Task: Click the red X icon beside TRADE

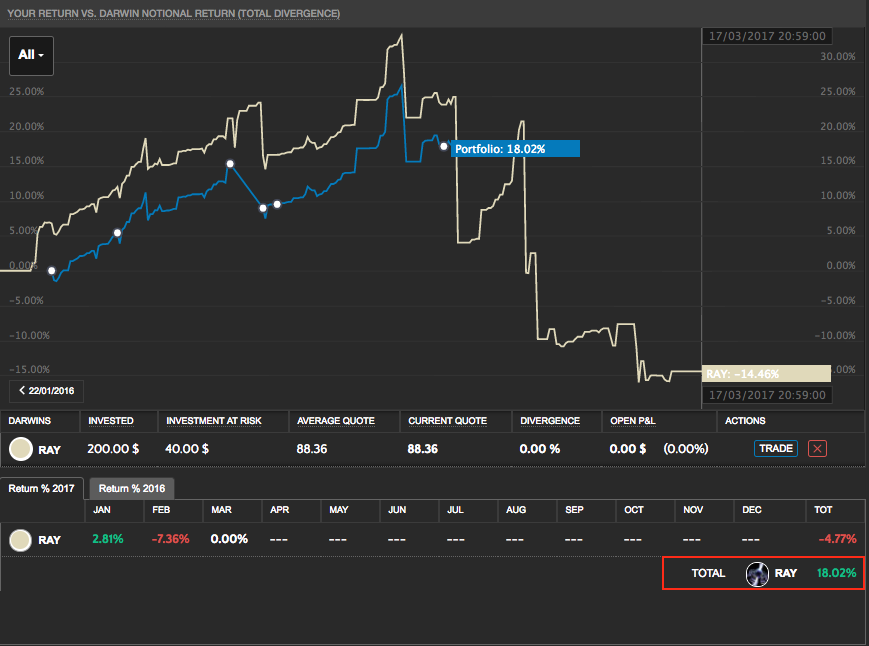Action: [817, 448]
